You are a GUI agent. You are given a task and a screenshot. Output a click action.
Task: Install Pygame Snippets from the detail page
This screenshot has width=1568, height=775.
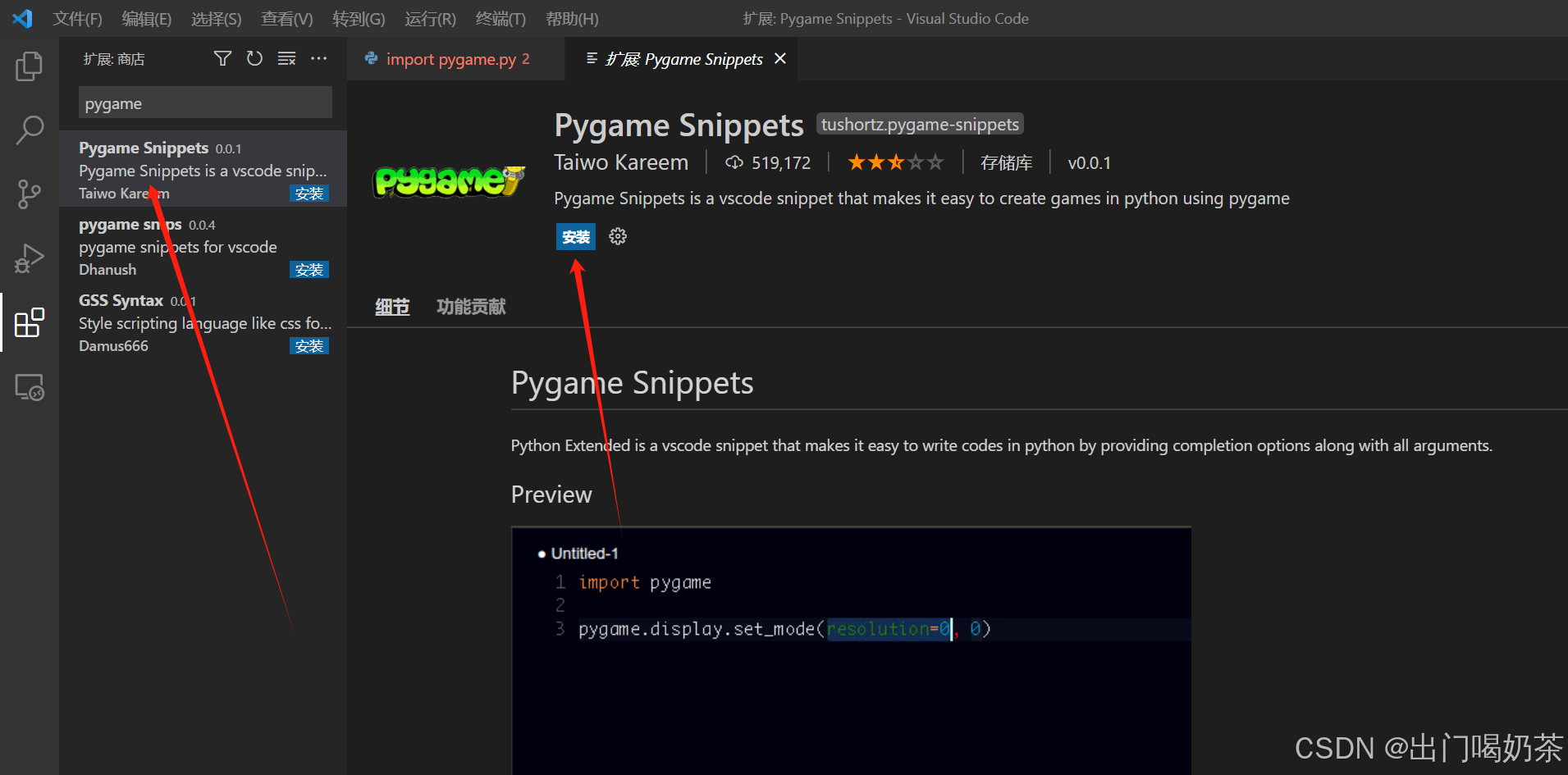point(576,237)
